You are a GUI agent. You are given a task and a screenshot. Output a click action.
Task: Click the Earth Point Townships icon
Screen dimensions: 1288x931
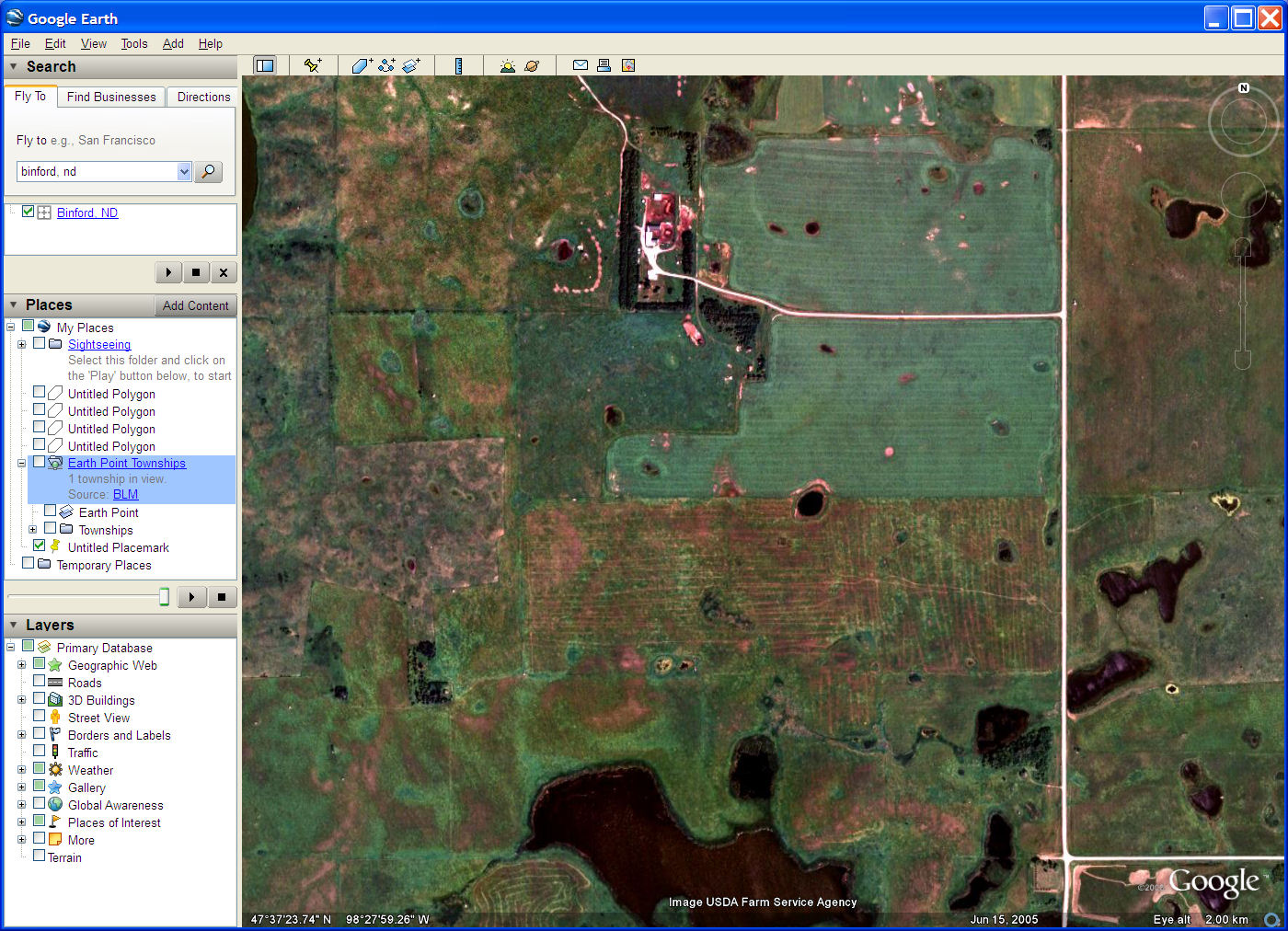[x=55, y=463]
